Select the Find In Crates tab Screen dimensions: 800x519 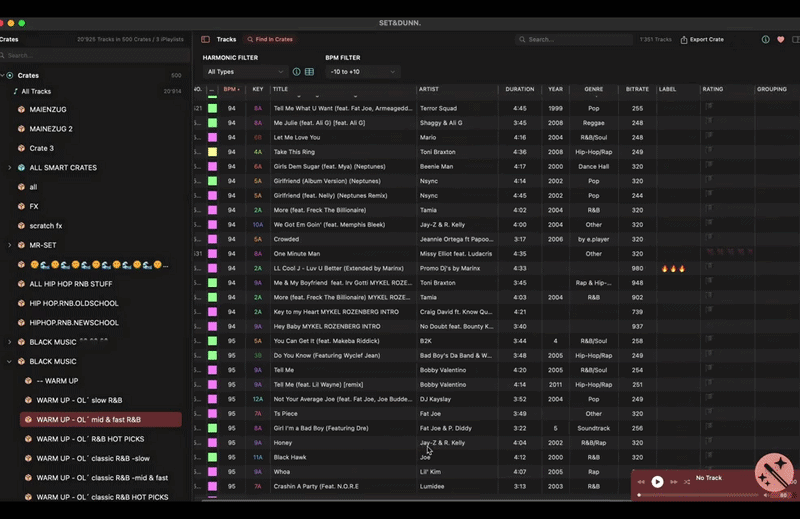point(270,39)
